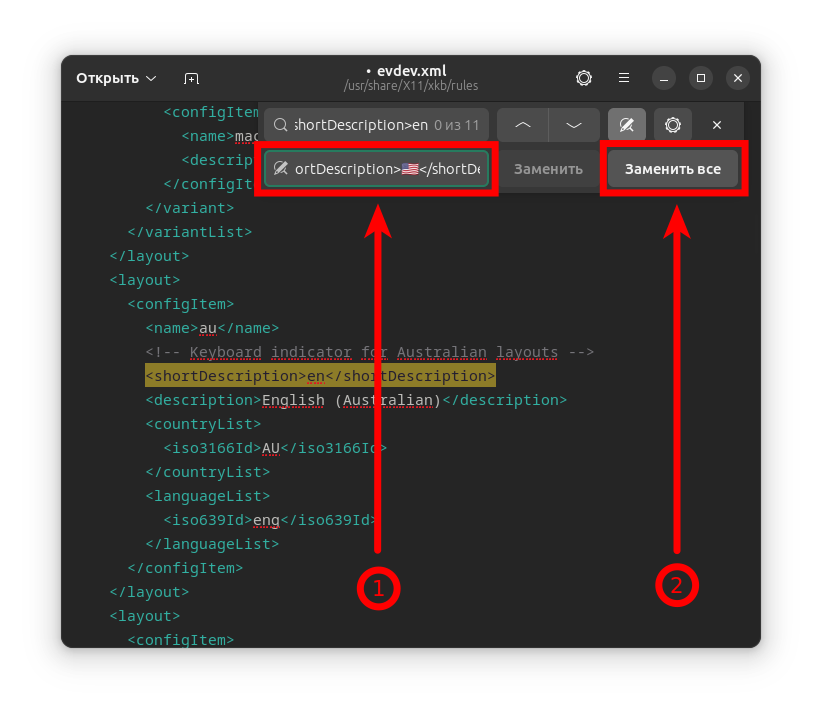Open the hamburger main menu
This screenshot has height=715, width=822.
[x=623, y=78]
